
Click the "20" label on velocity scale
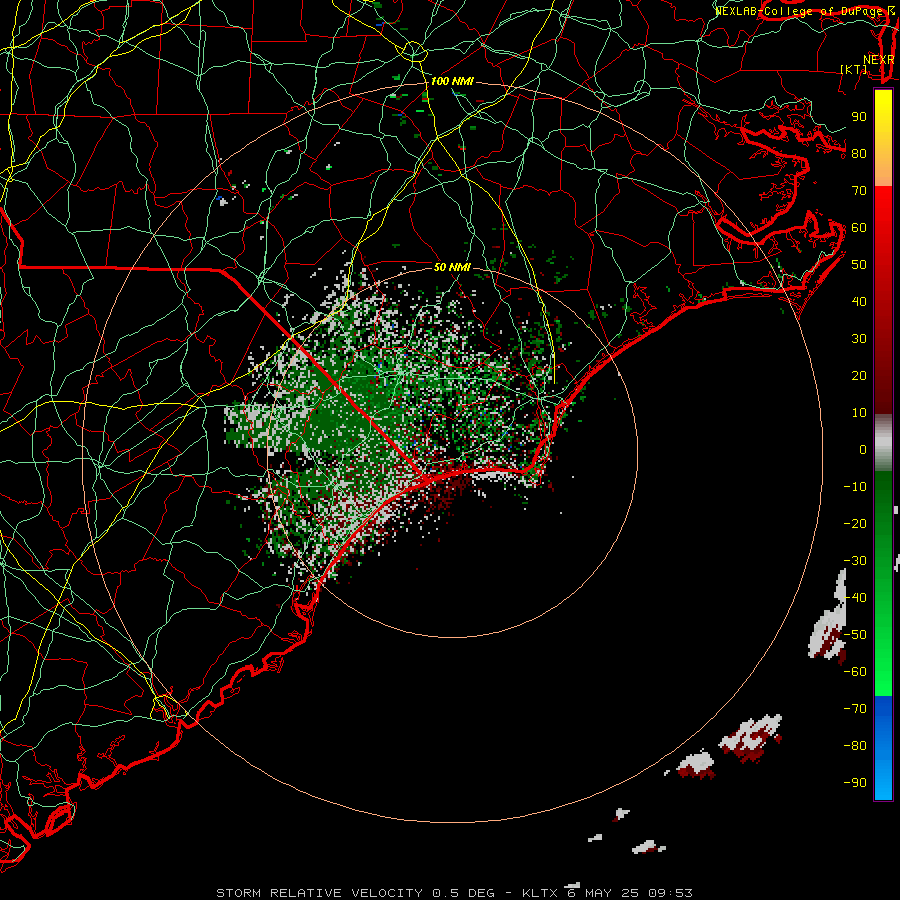point(859,376)
